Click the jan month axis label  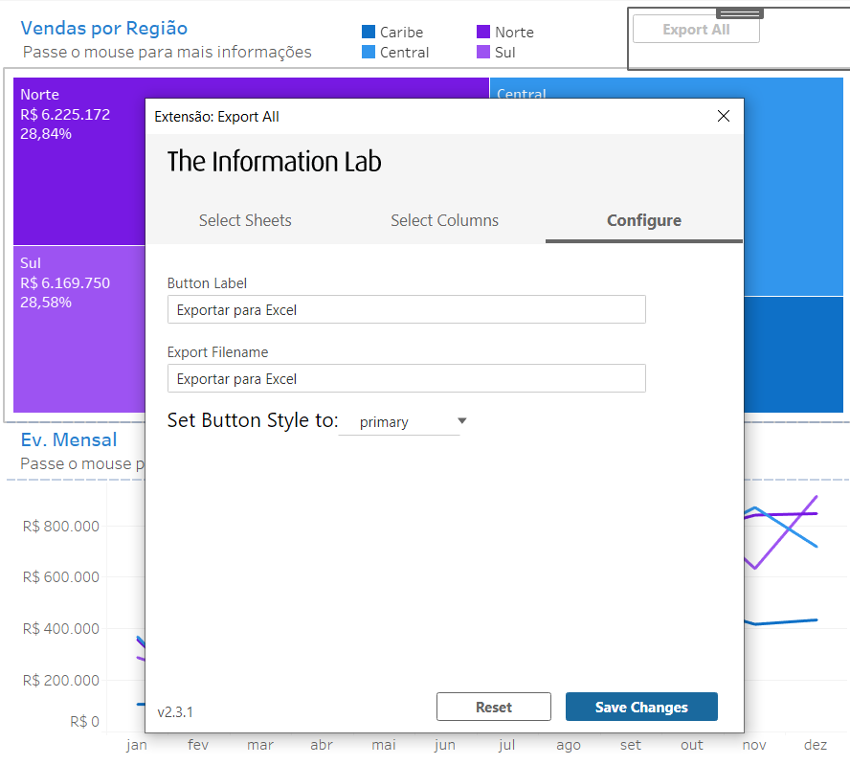[x=137, y=745]
